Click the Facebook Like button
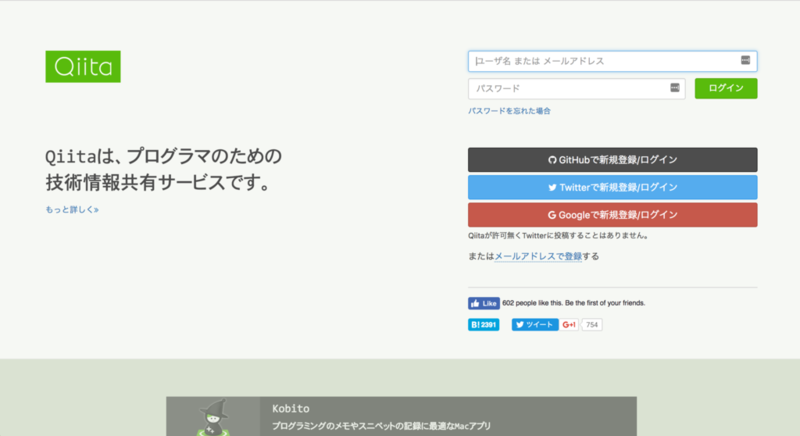 coord(484,303)
